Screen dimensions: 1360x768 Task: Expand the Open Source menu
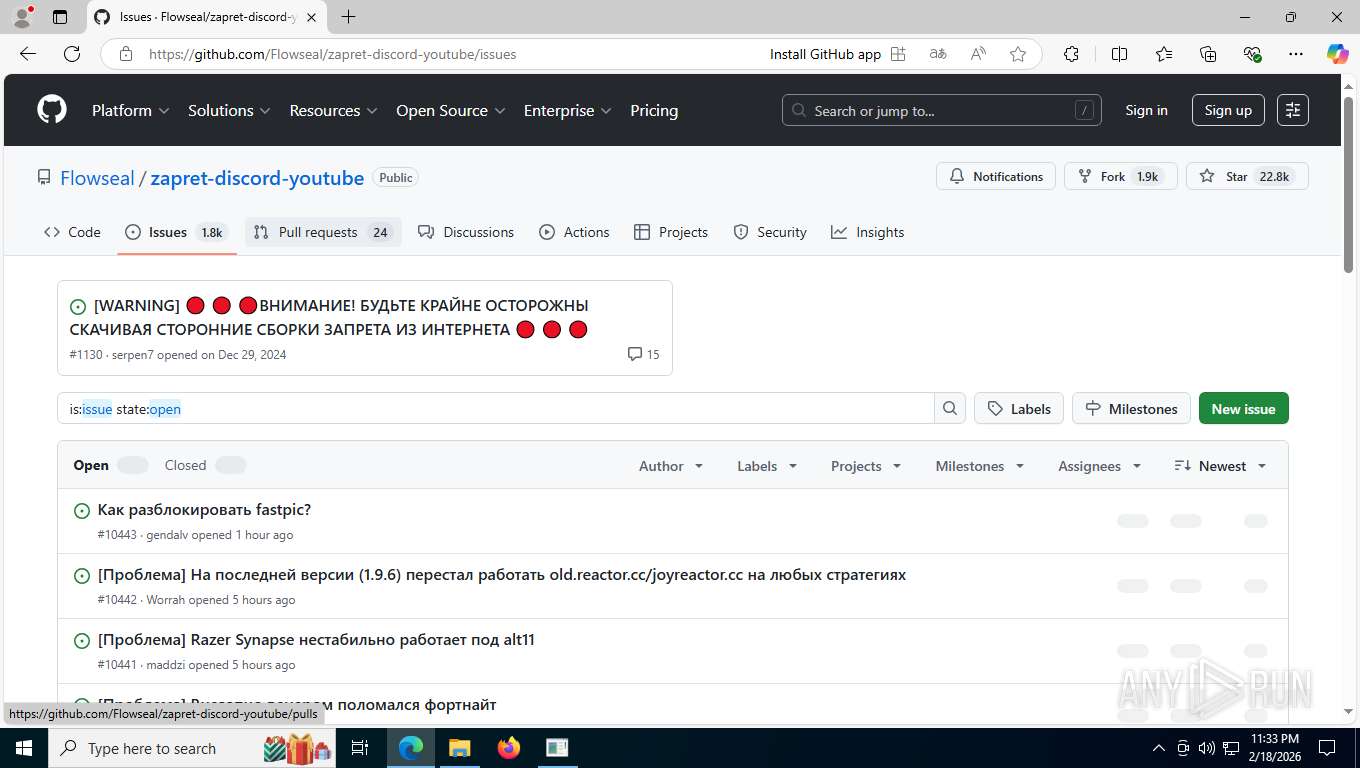click(451, 111)
